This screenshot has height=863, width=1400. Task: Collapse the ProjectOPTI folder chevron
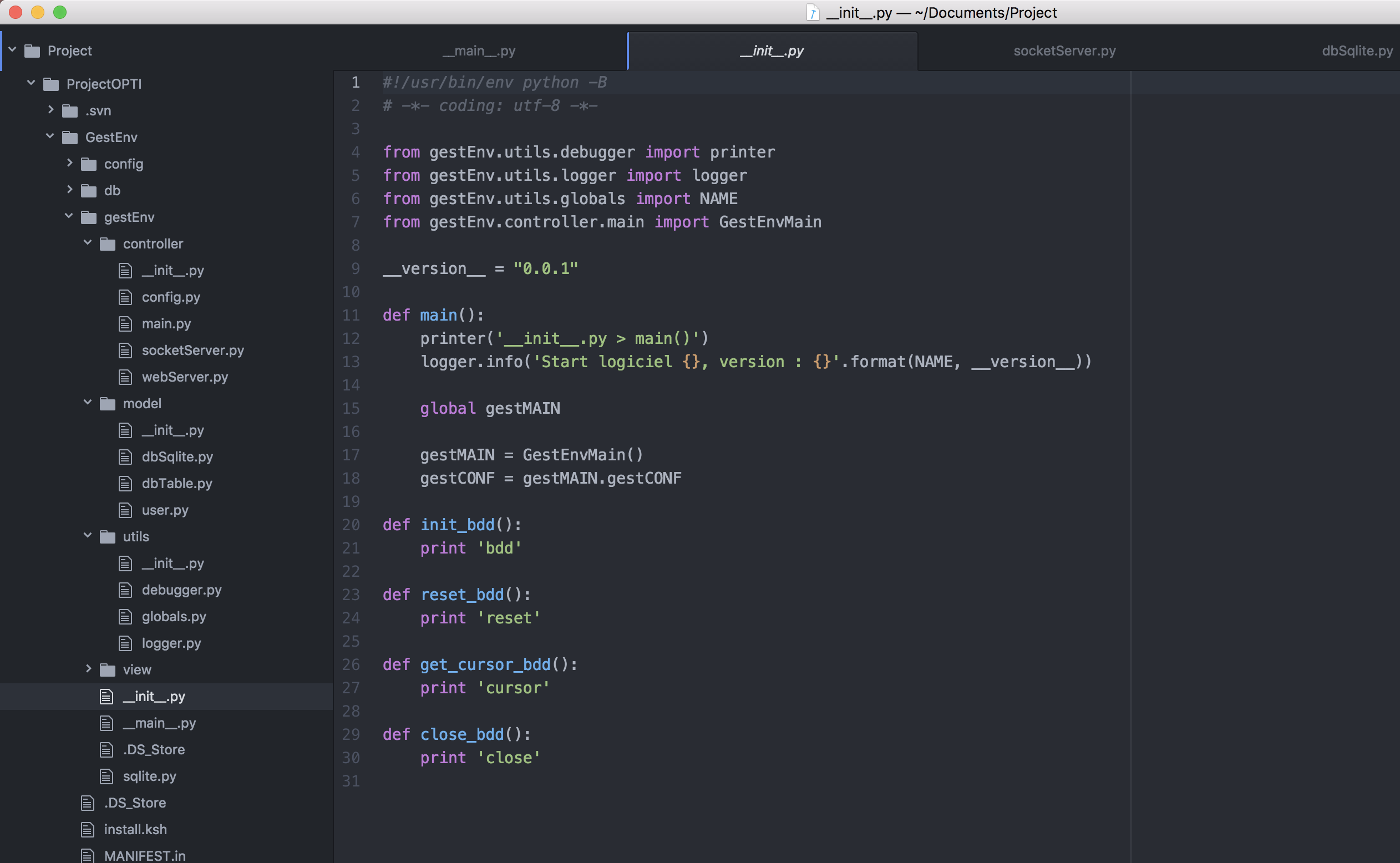31,83
